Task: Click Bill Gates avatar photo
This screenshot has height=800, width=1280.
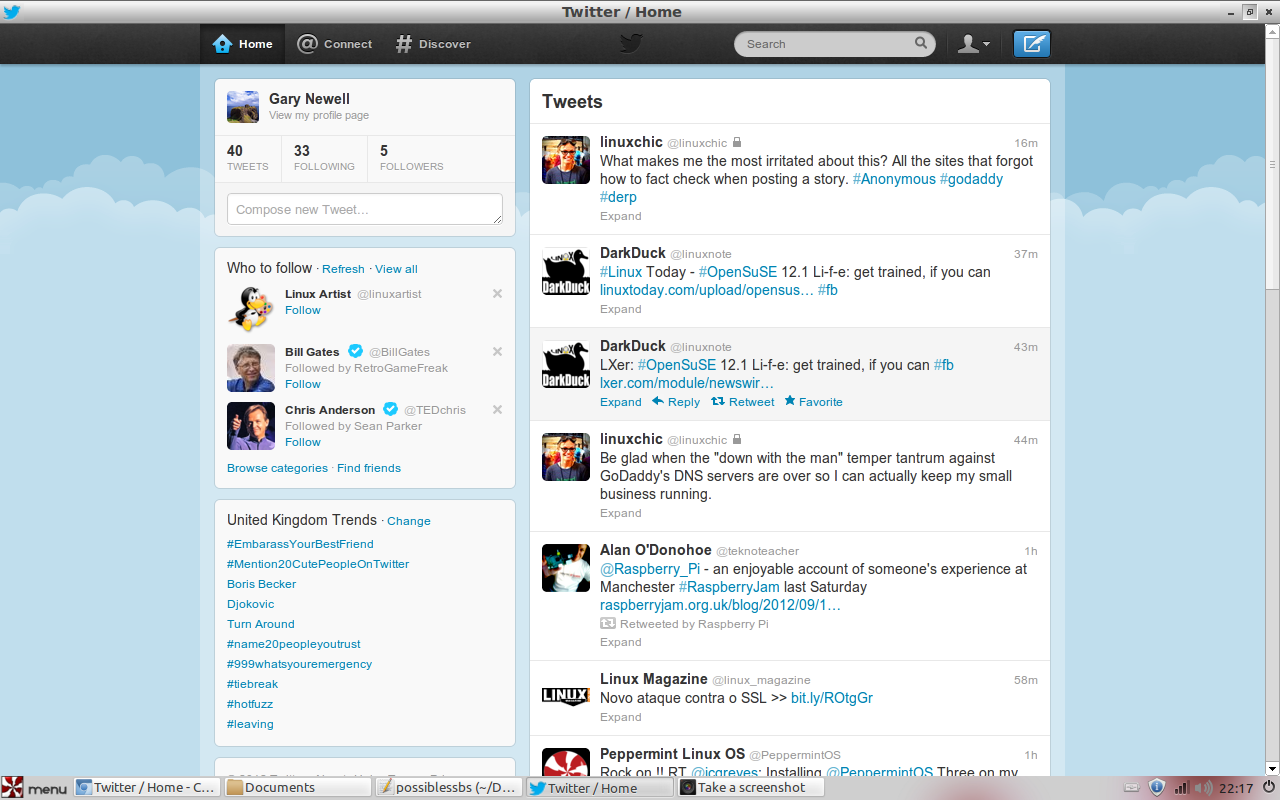Action: pyautogui.click(x=251, y=368)
